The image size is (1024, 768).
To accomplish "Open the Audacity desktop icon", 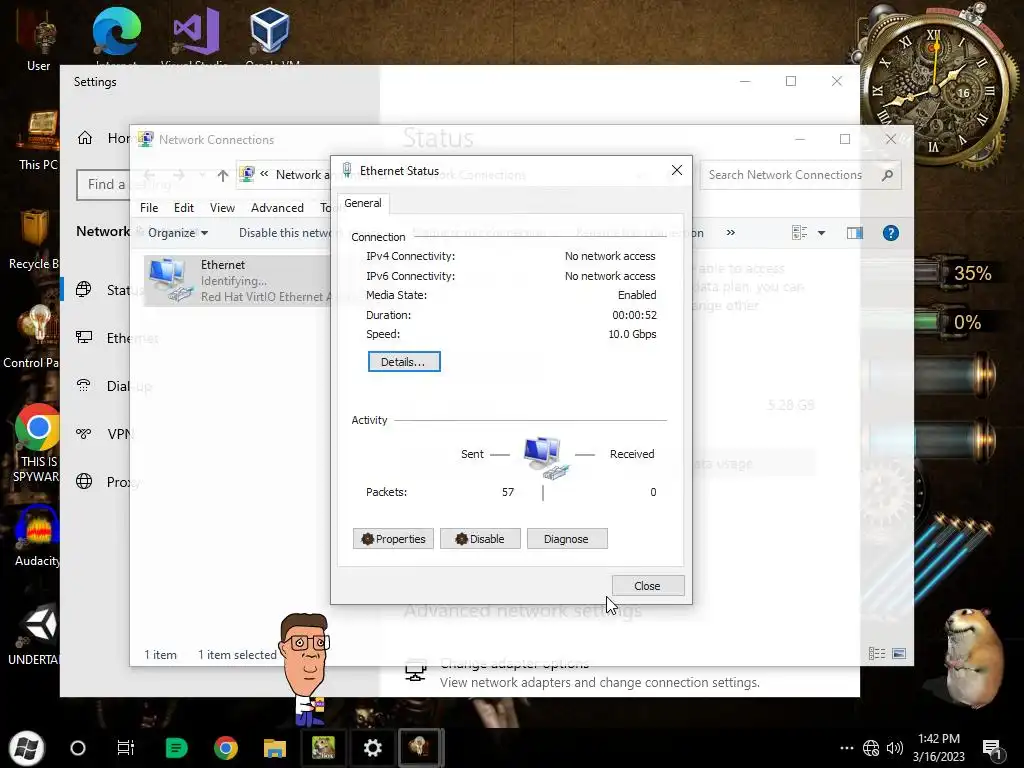I will point(37,536).
